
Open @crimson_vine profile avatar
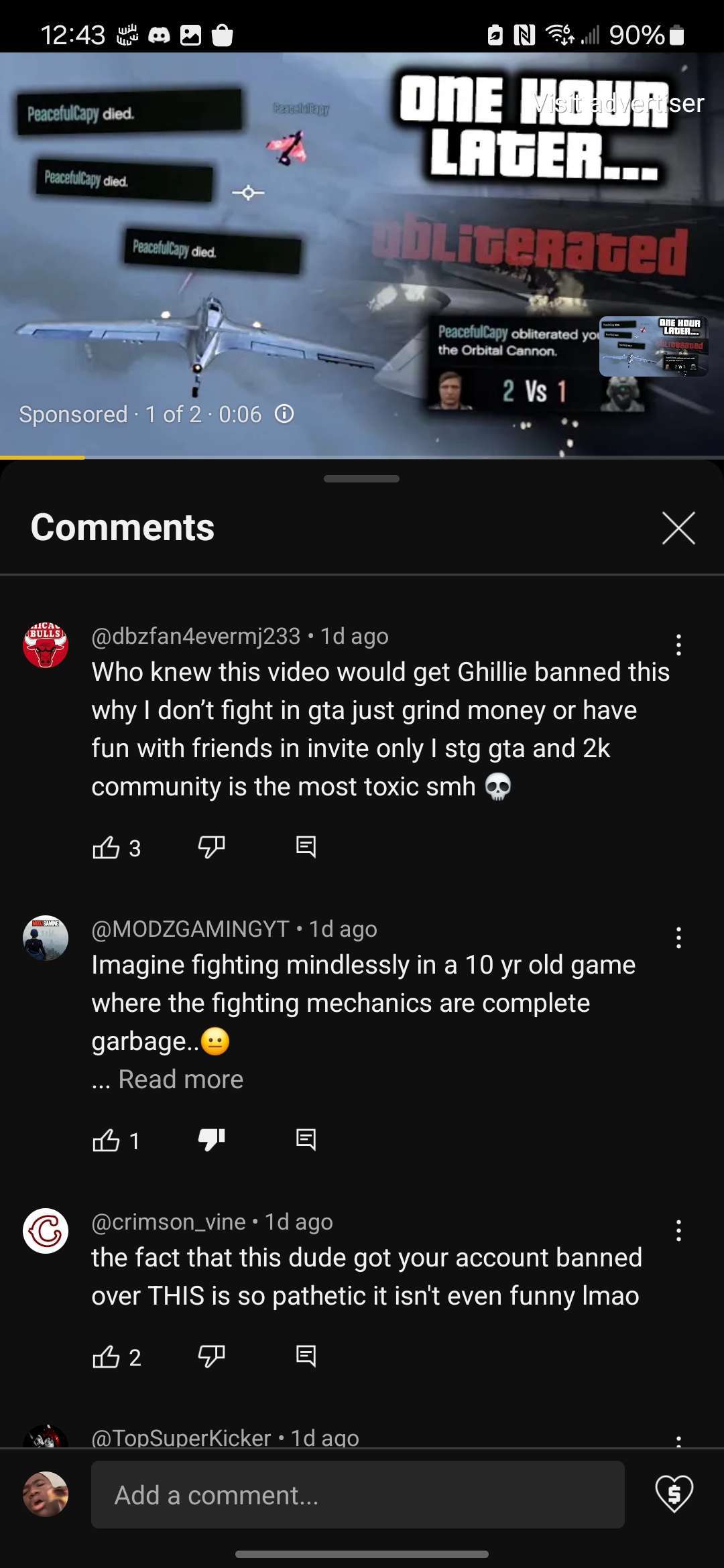[x=46, y=1231]
